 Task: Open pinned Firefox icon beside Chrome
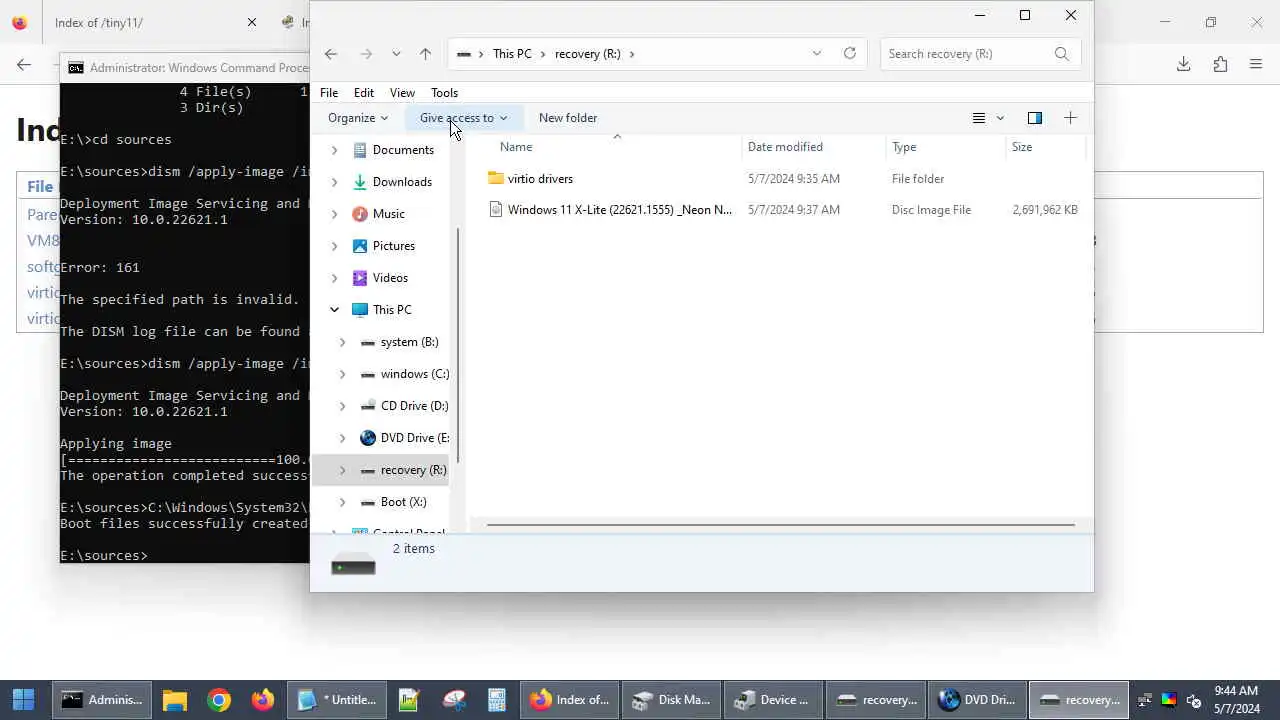point(263,700)
